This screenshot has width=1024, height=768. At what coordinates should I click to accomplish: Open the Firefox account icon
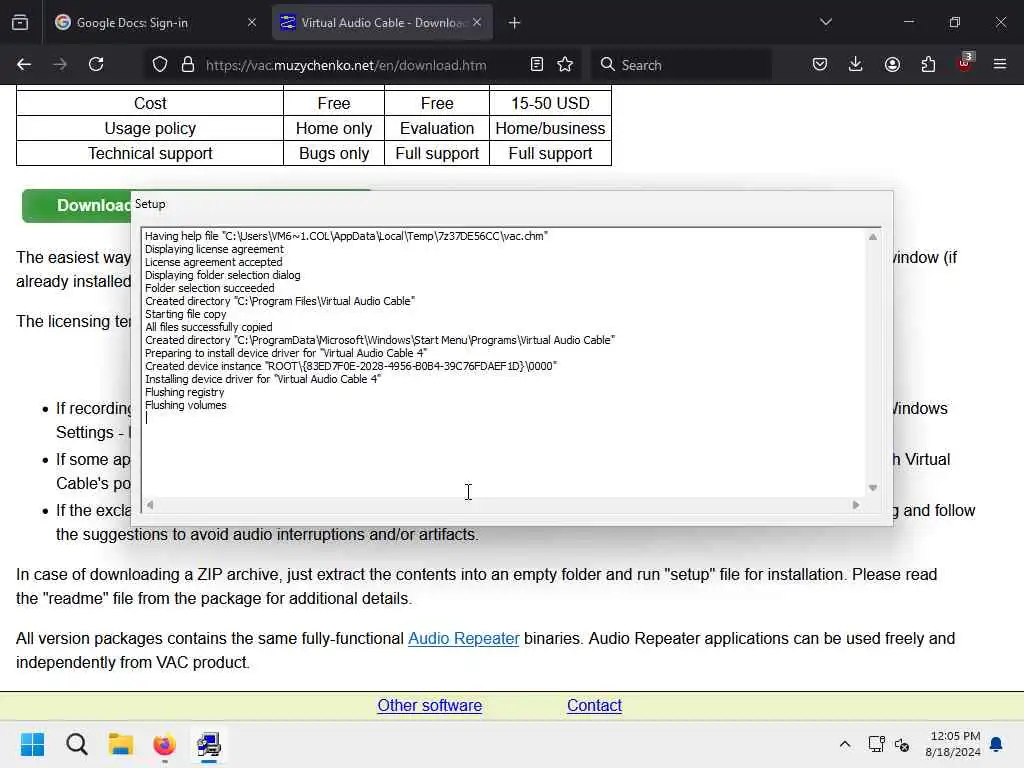892,64
